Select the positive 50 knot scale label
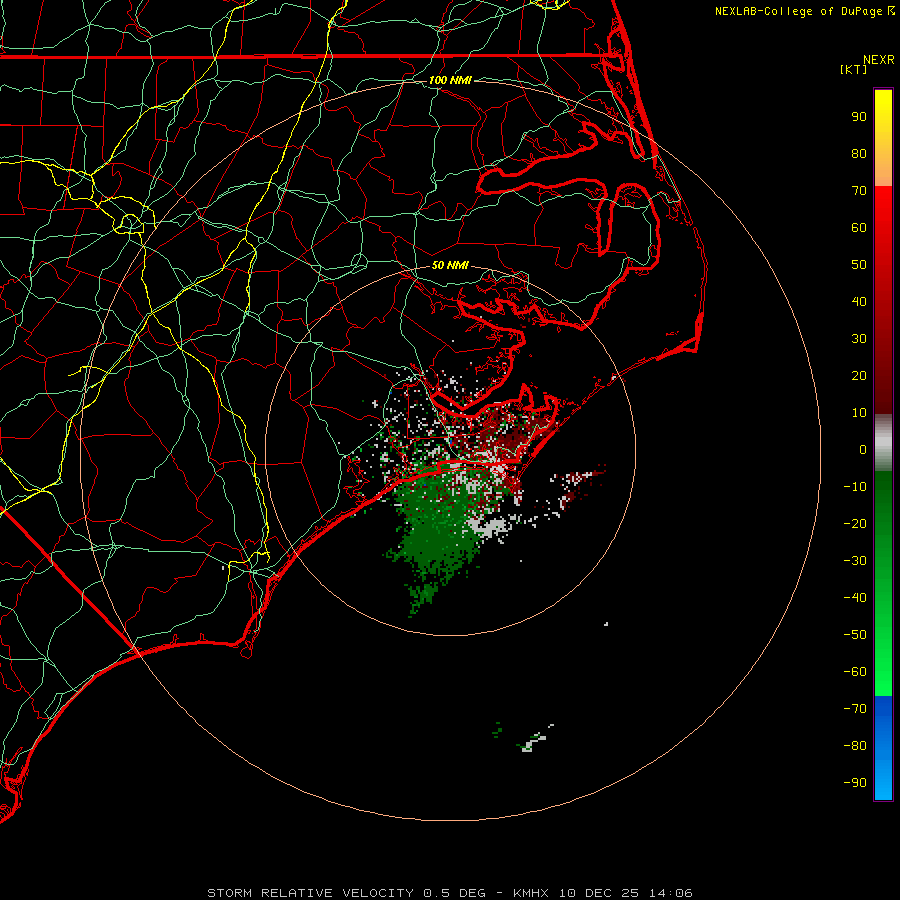Screen dimensions: 900x900 click(x=859, y=265)
